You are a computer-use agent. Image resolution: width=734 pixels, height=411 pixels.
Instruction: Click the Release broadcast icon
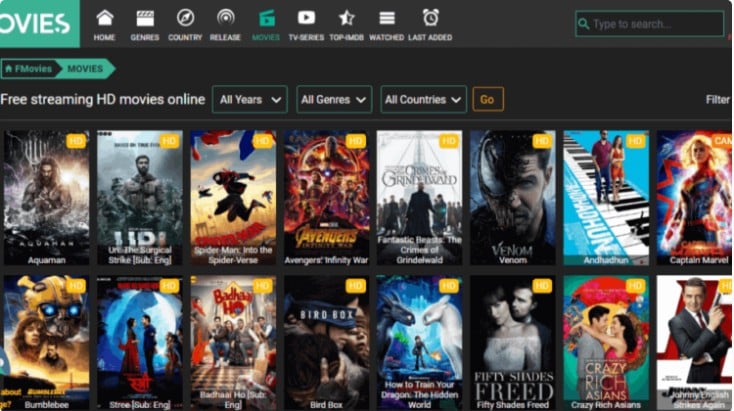(225, 18)
